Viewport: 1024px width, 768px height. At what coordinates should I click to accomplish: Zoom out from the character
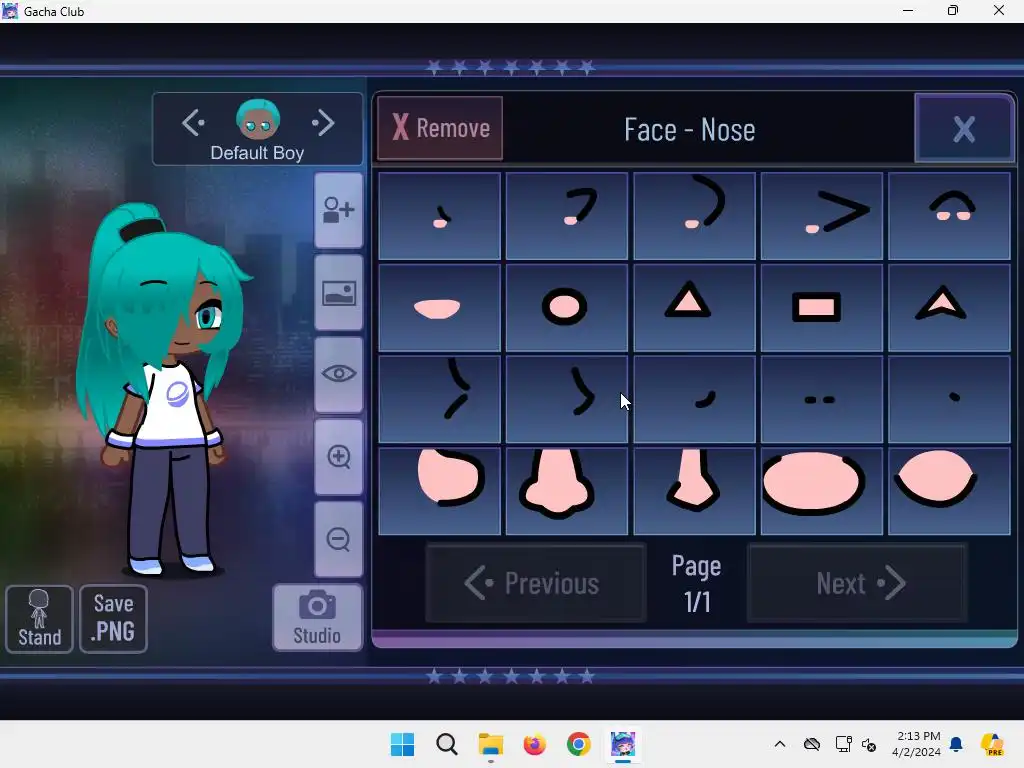tap(338, 539)
